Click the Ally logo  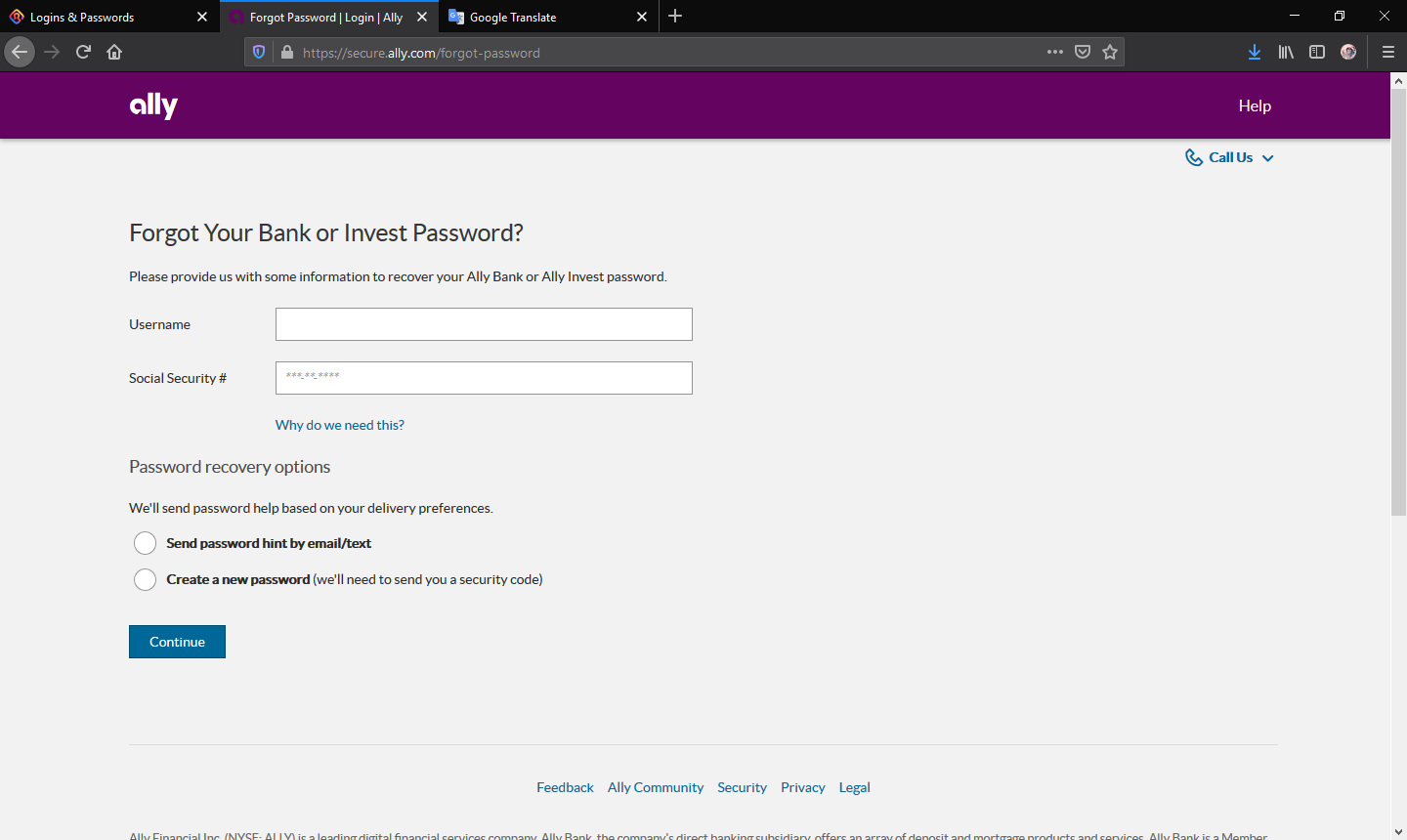point(153,105)
